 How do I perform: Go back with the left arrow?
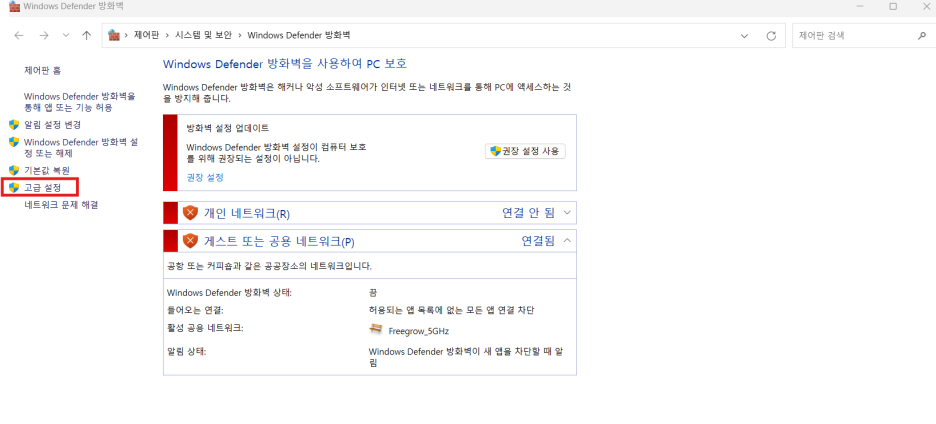pos(19,36)
